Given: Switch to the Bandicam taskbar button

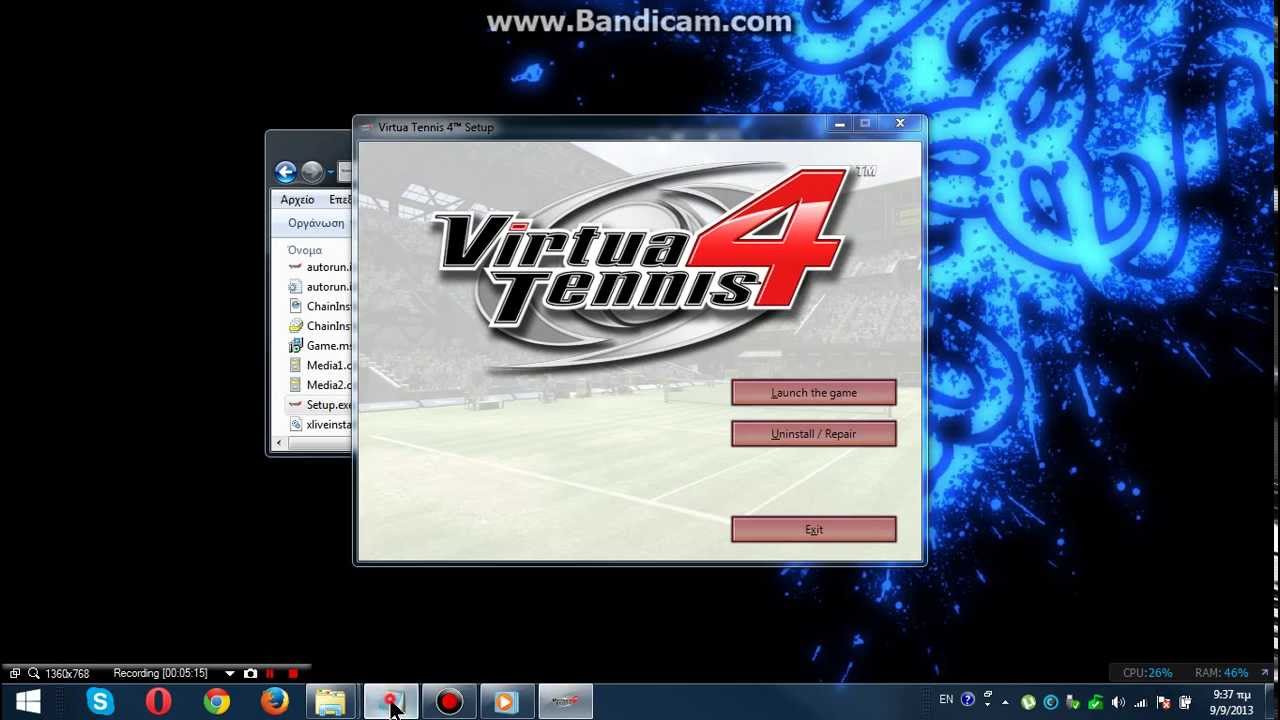Looking at the screenshot, I should (x=449, y=702).
